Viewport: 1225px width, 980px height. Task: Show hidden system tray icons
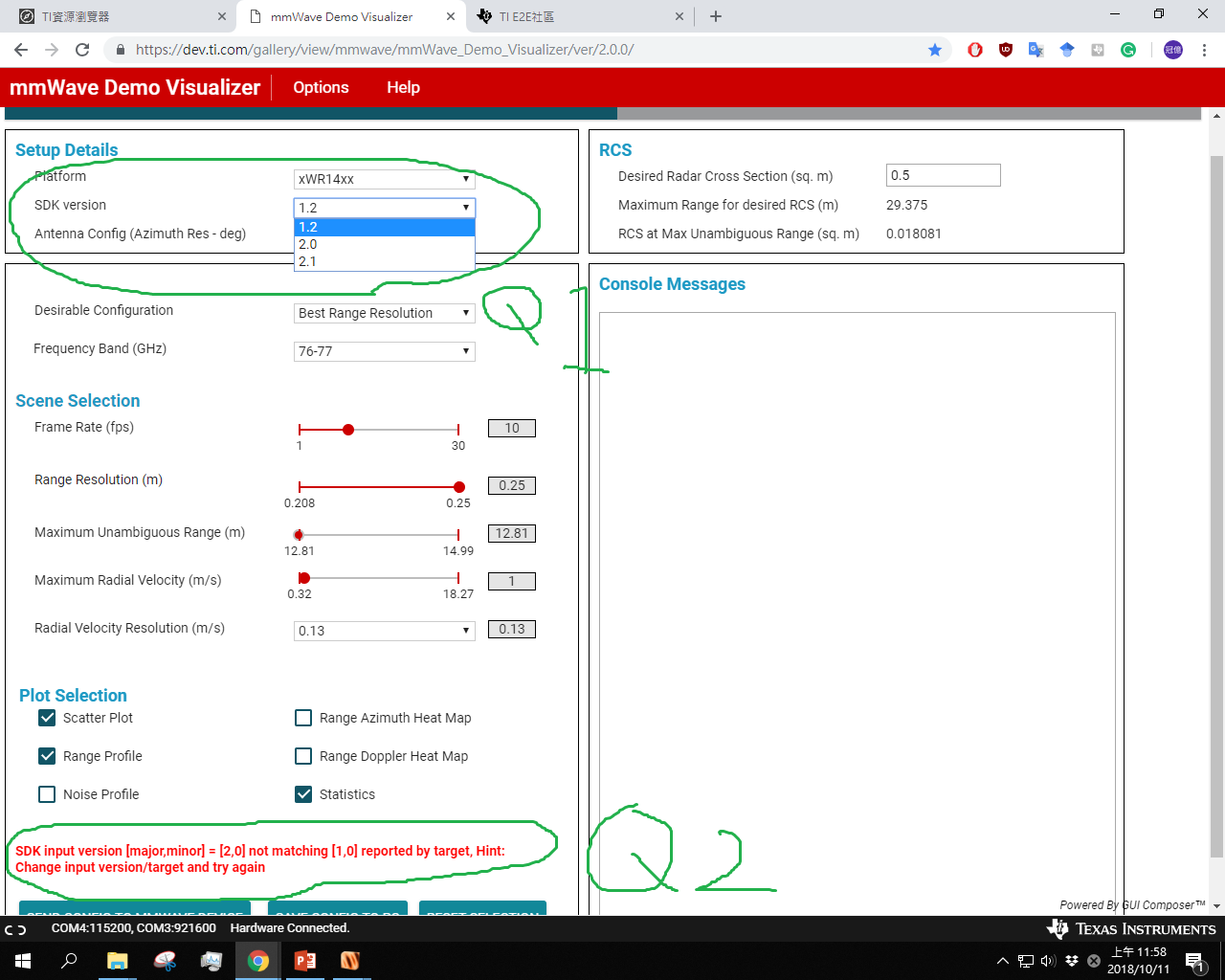(1003, 961)
